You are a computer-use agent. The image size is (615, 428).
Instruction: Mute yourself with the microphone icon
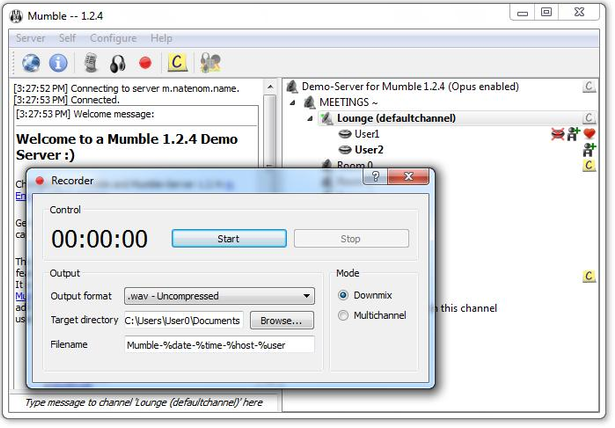coord(91,63)
